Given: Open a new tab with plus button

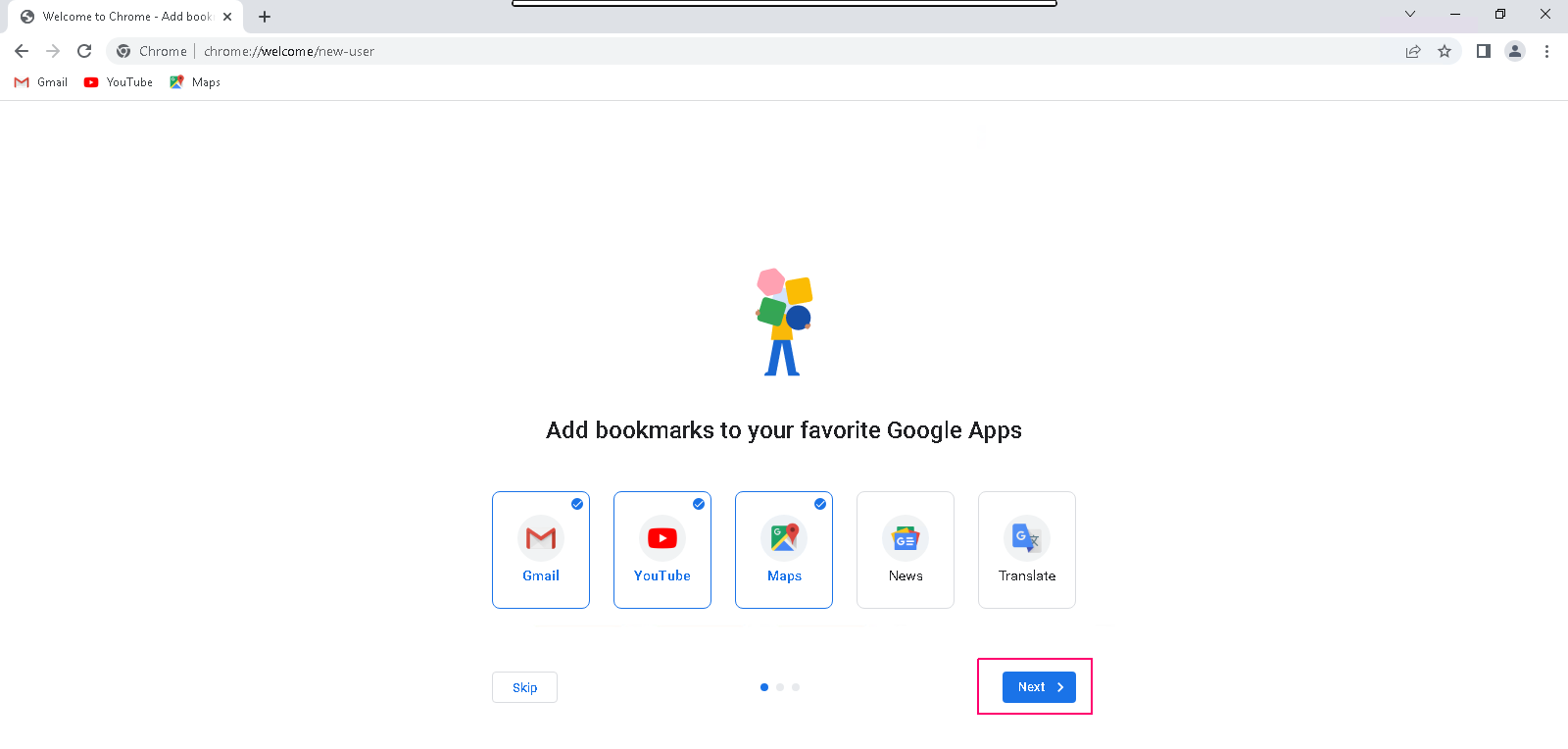Looking at the screenshot, I should tap(265, 17).
